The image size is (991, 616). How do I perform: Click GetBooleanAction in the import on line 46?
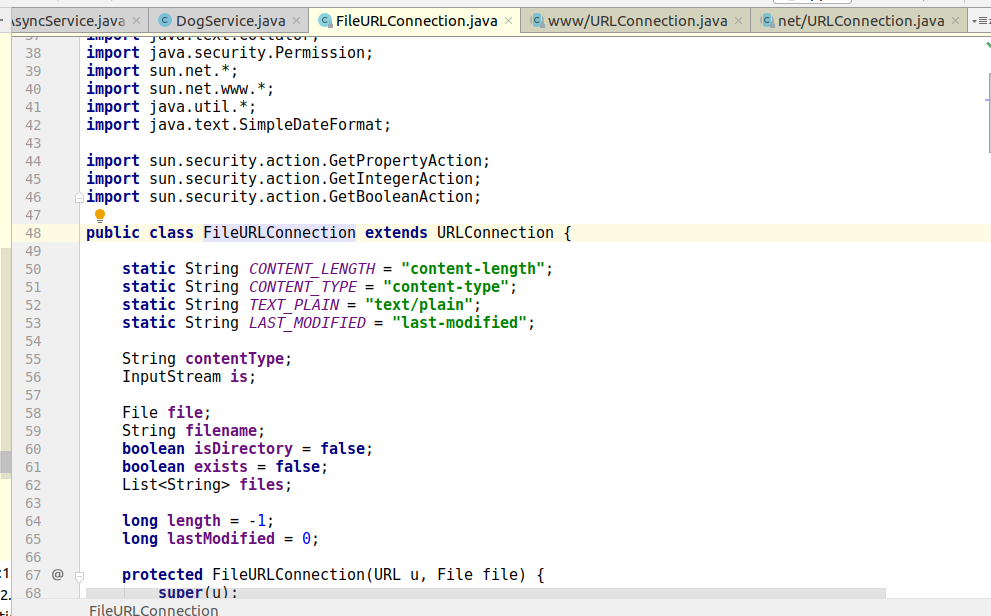pyautogui.click(x=401, y=196)
